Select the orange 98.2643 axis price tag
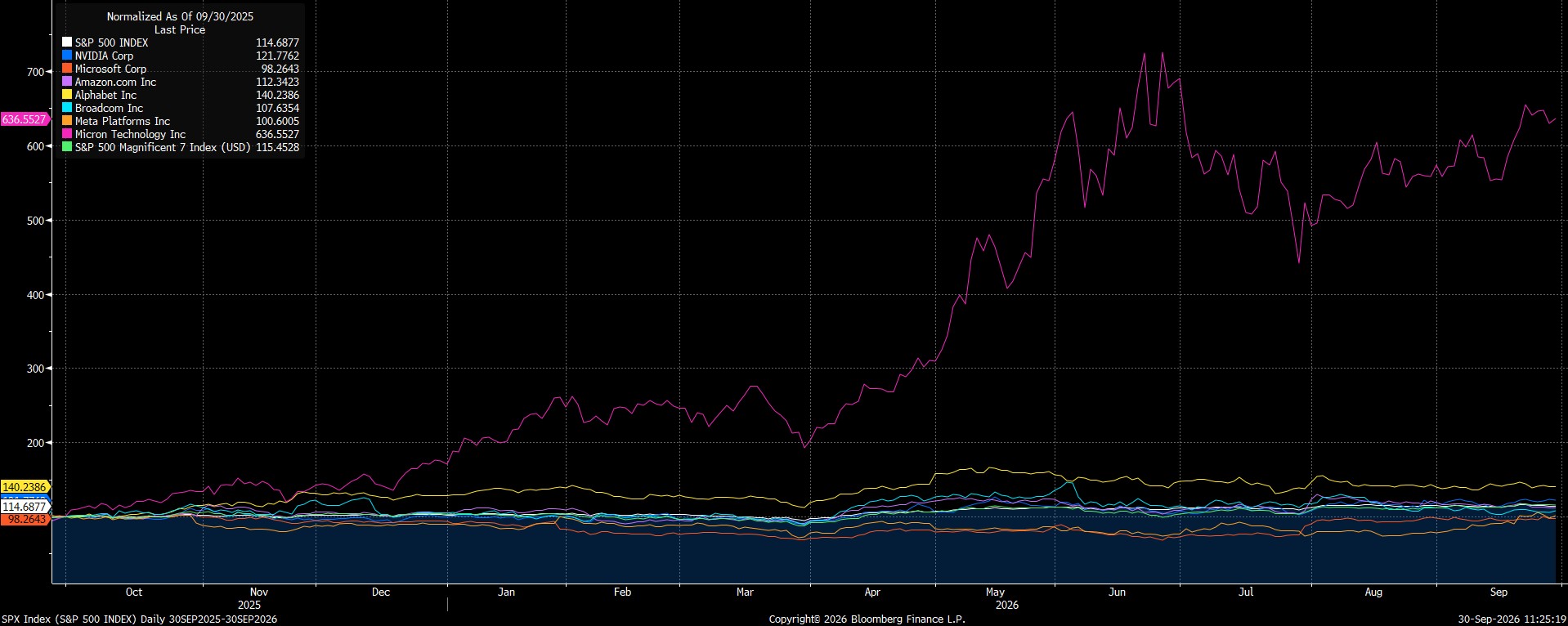The image size is (1568, 626). pyautogui.click(x=27, y=520)
